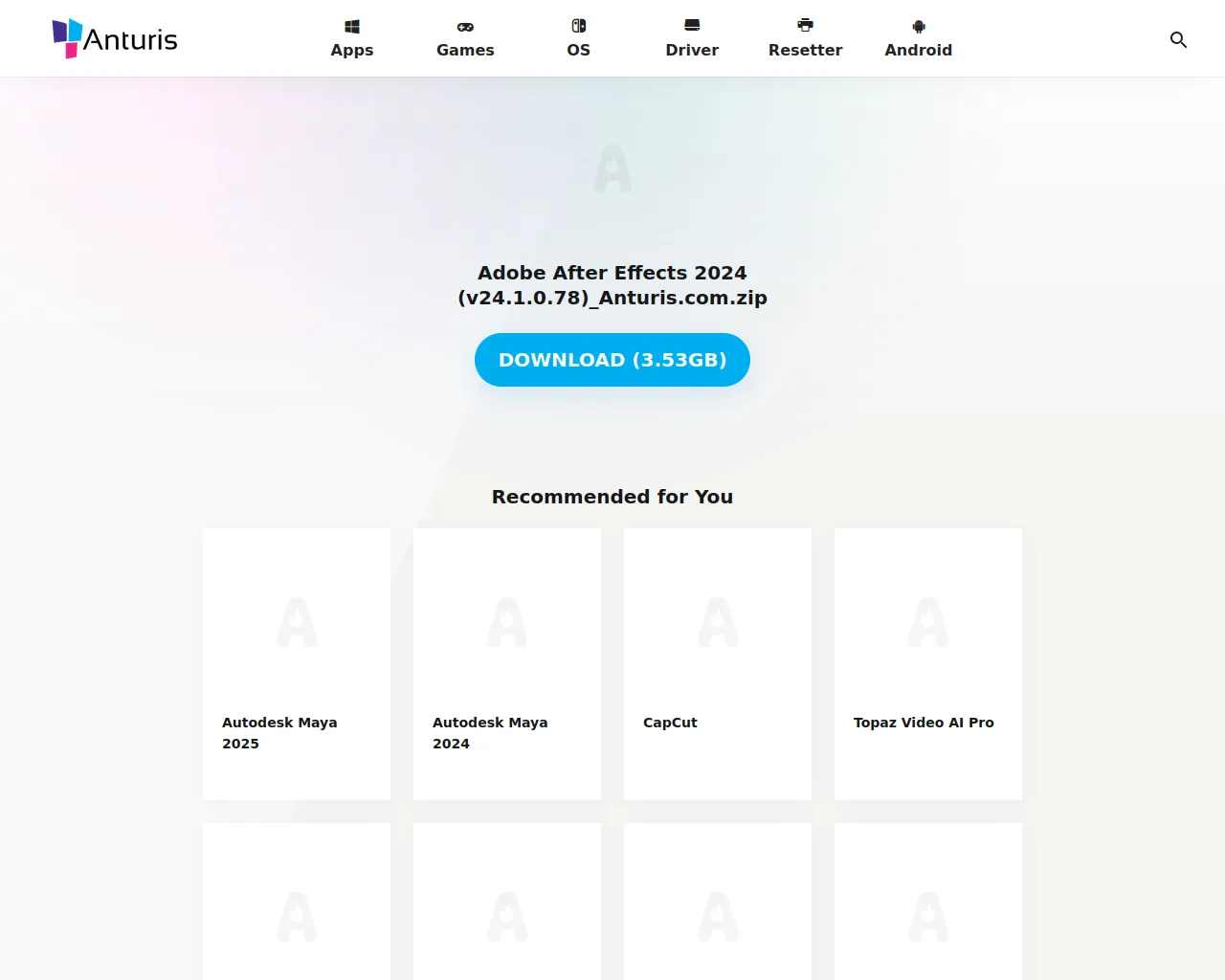Click the robot icon above Android
This screenshot has width=1225, height=980.
point(919,27)
